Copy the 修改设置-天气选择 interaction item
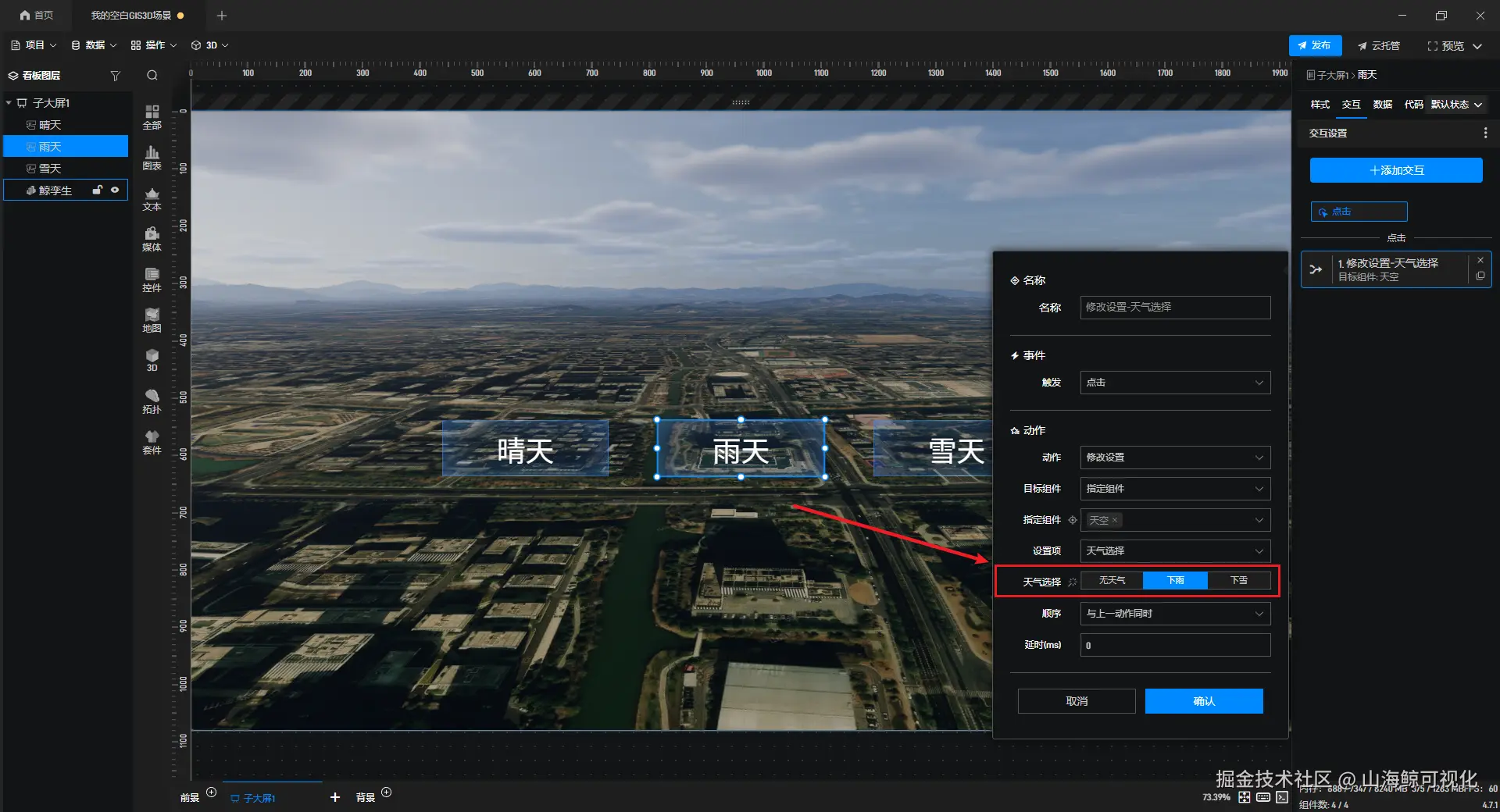1500x812 pixels. [x=1480, y=276]
